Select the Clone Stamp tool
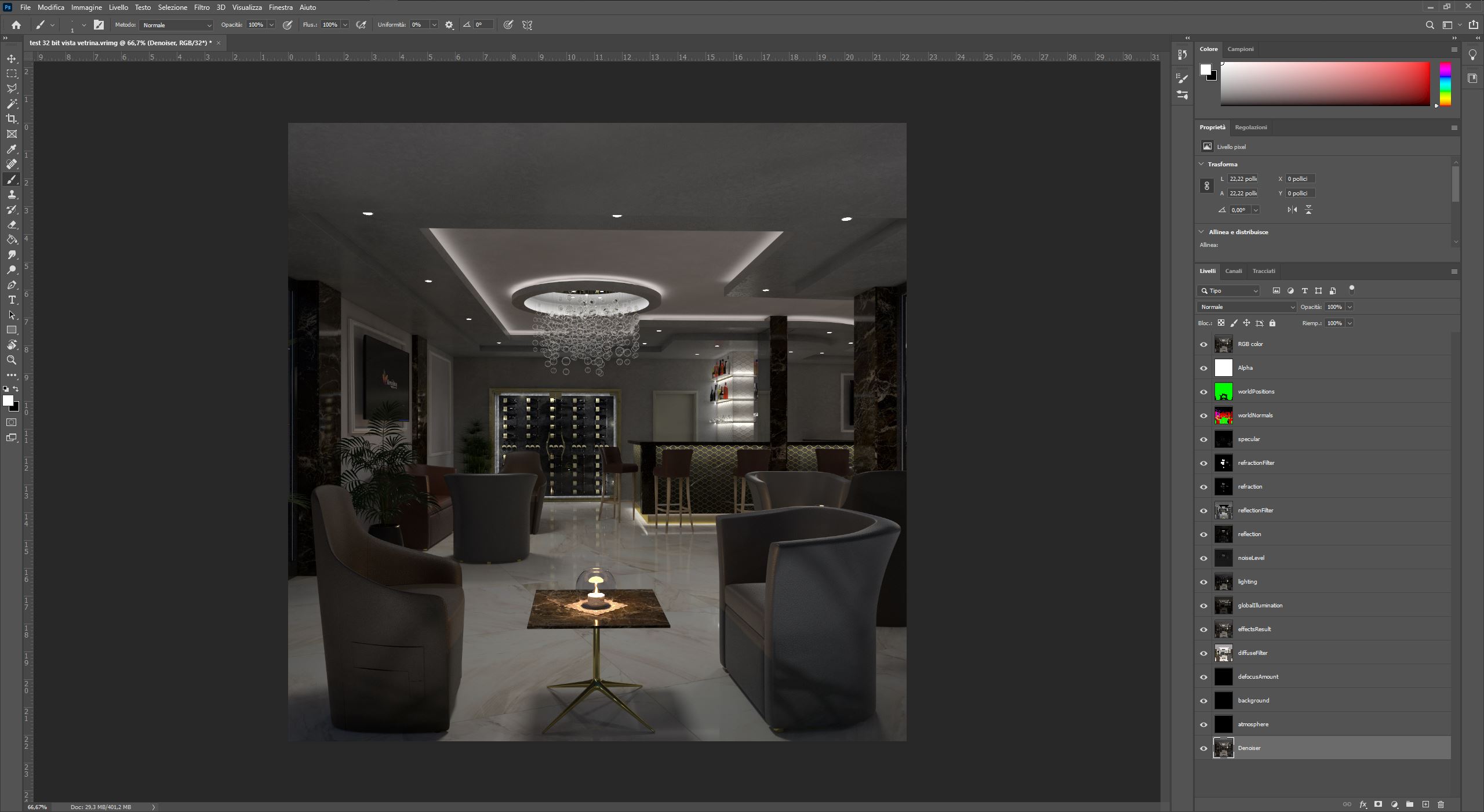 click(12, 194)
